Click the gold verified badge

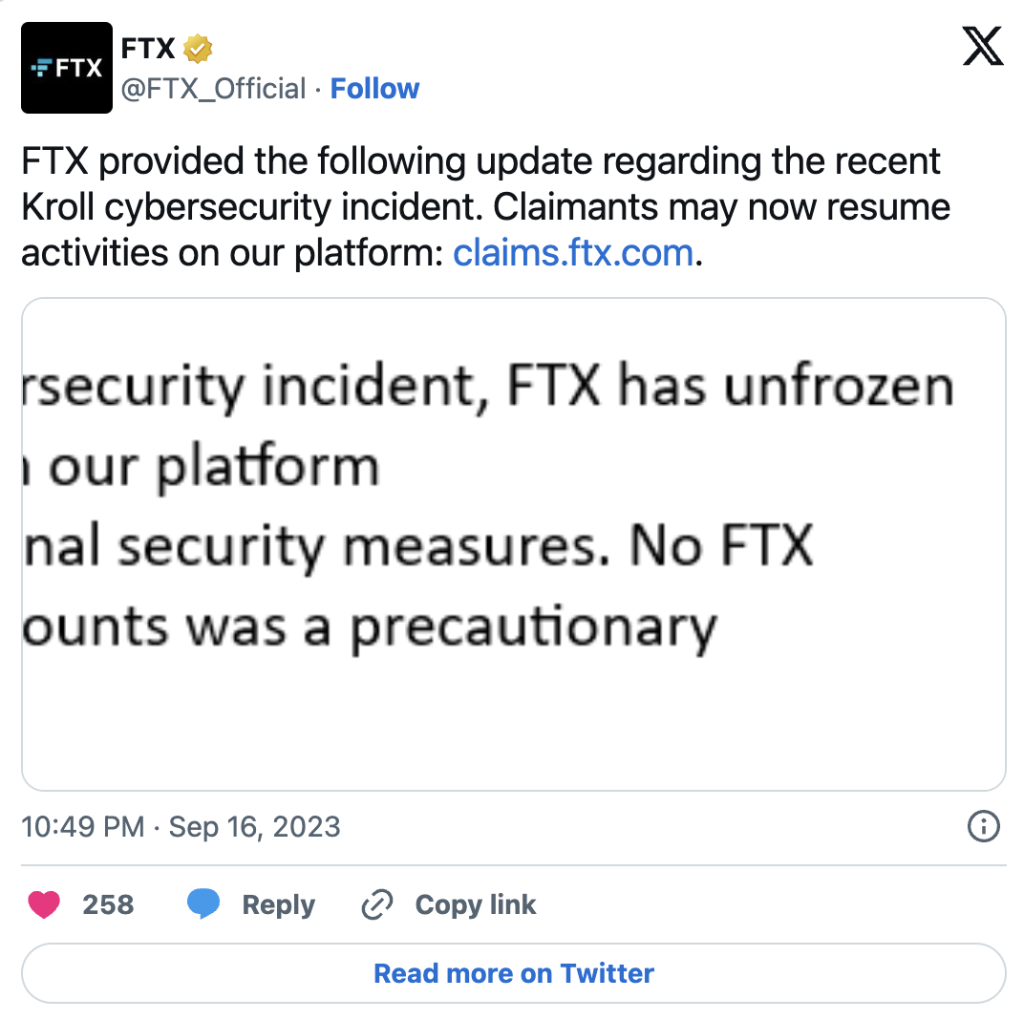point(197,47)
